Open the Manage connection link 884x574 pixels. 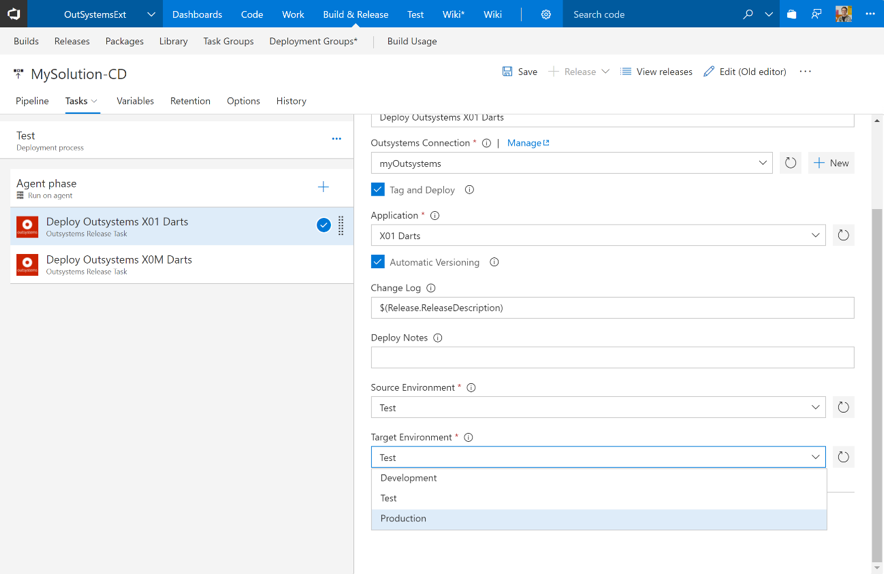click(x=528, y=143)
